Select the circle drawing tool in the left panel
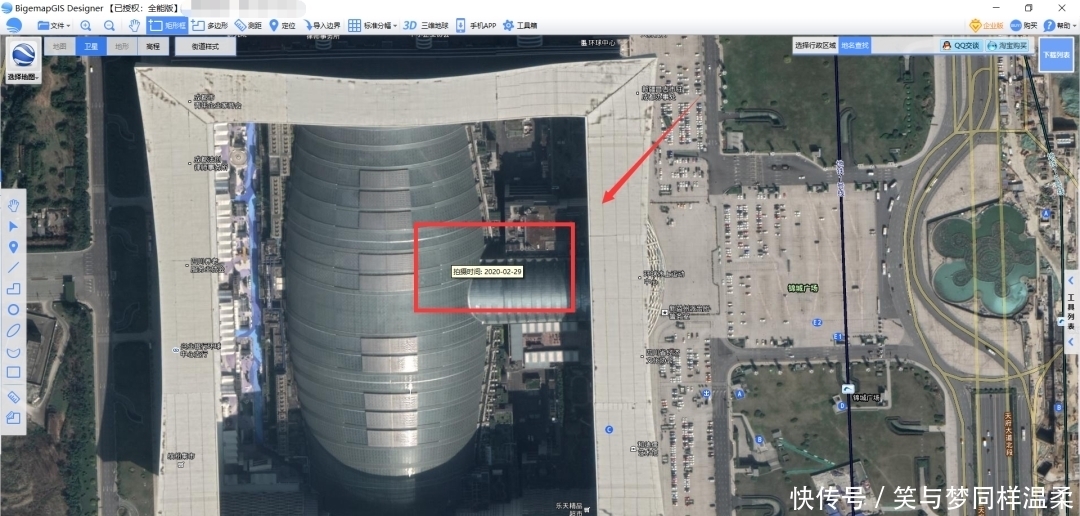1080x516 pixels. tap(13, 309)
